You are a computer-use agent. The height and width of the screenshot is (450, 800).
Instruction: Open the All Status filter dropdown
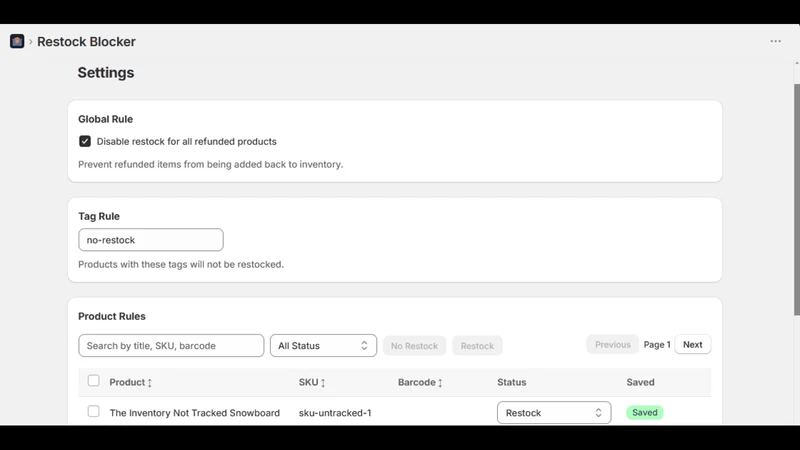point(323,345)
